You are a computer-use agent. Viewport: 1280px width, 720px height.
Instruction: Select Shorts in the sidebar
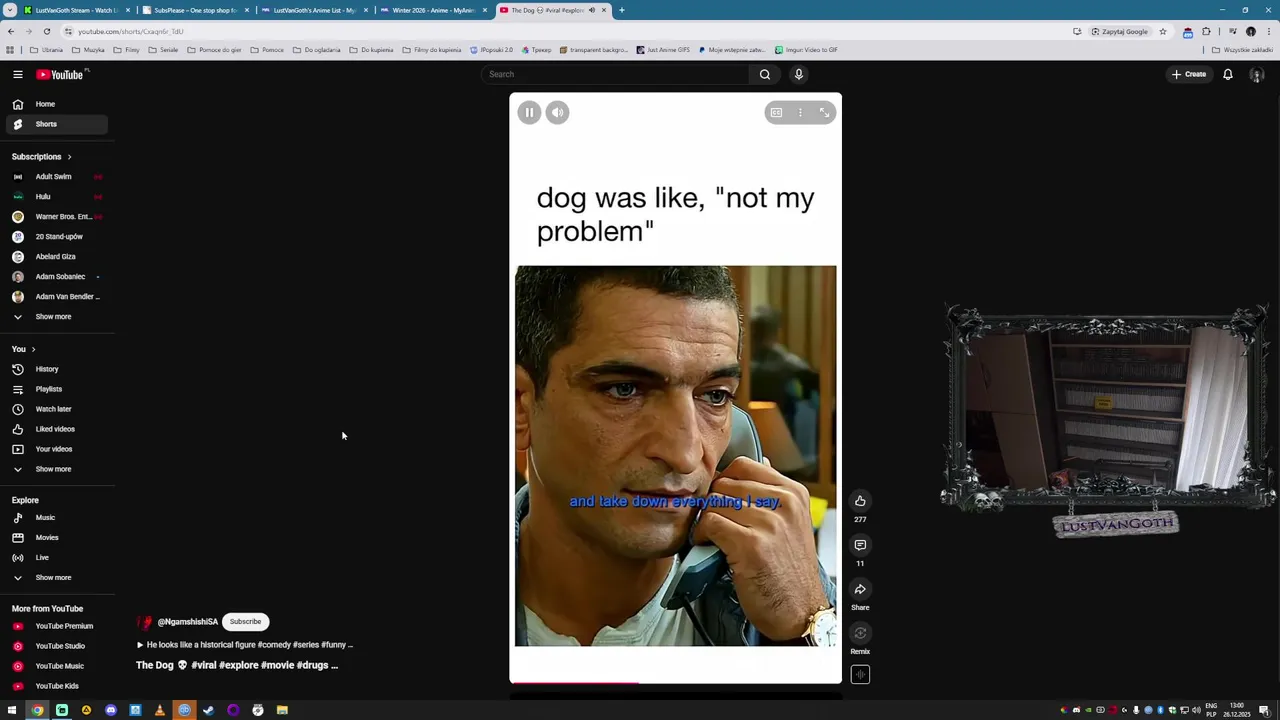coord(56,124)
